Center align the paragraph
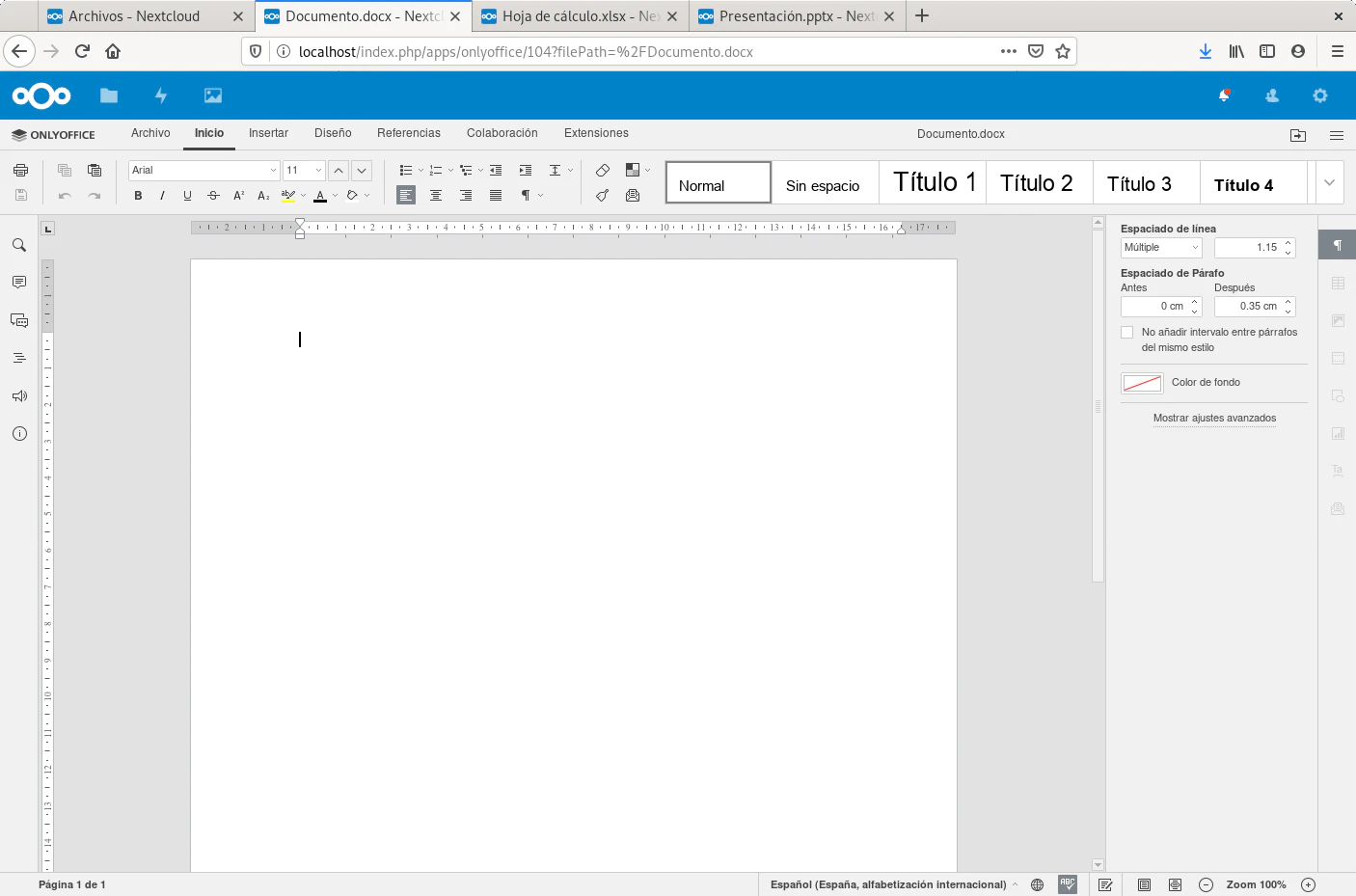The height and width of the screenshot is (896, 1356). 436,196
